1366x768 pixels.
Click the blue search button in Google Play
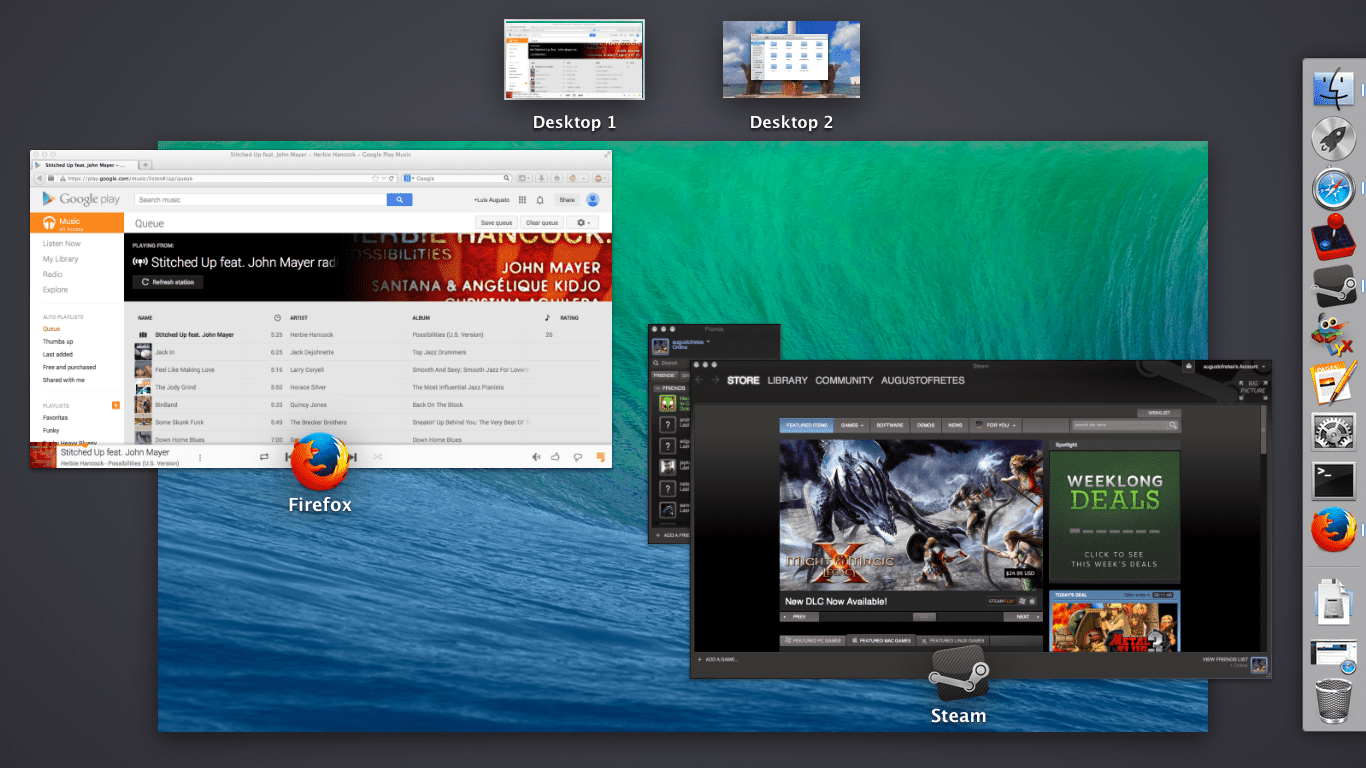point(400,200)
